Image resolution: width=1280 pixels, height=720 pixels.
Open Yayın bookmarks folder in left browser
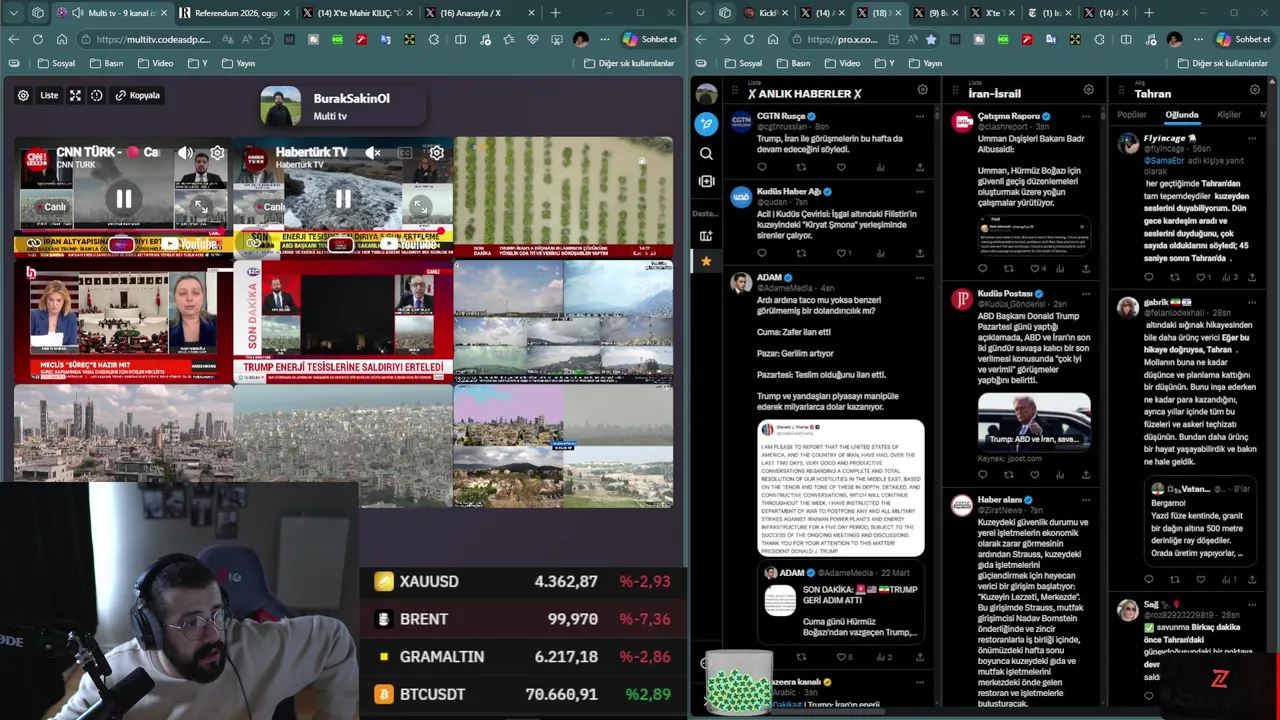(238, 63)
